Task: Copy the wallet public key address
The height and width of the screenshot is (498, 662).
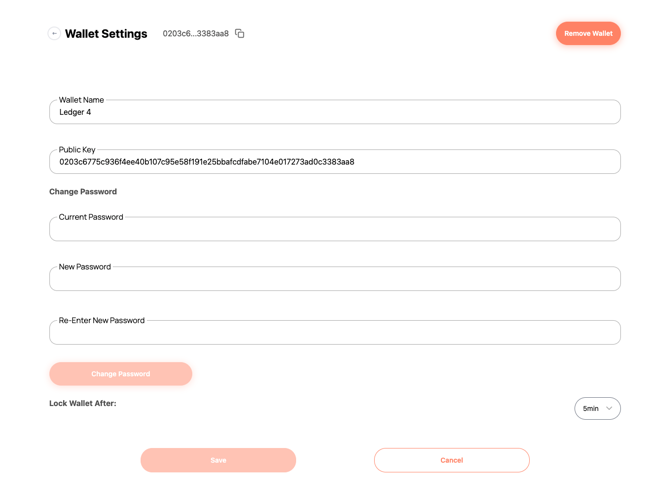Action: coord(240,34)
